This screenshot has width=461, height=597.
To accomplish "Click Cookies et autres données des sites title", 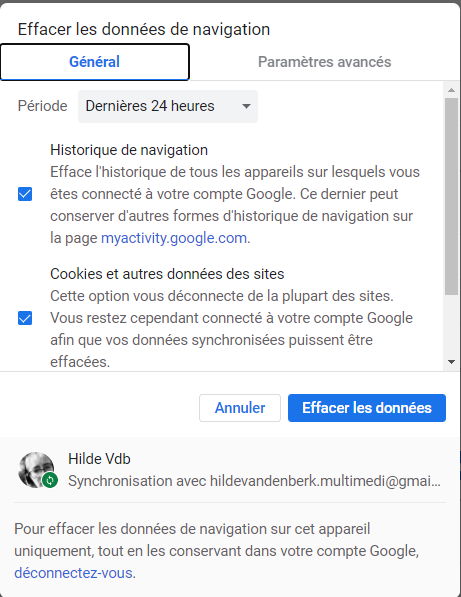I will pyautogui.click(x=167, y=274).
